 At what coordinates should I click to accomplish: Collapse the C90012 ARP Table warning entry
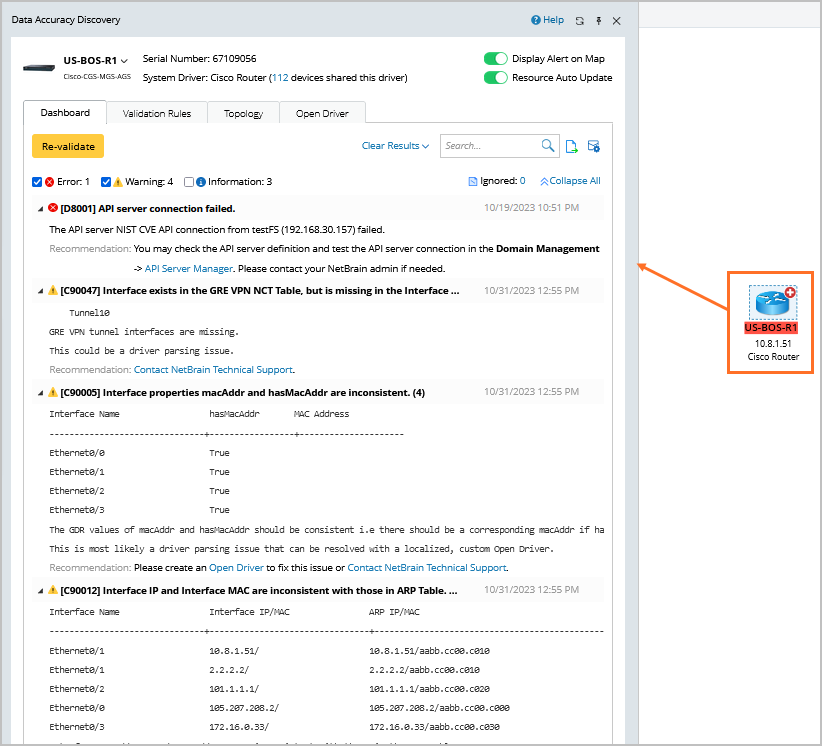pyautogui.click(x=40, y=591)
